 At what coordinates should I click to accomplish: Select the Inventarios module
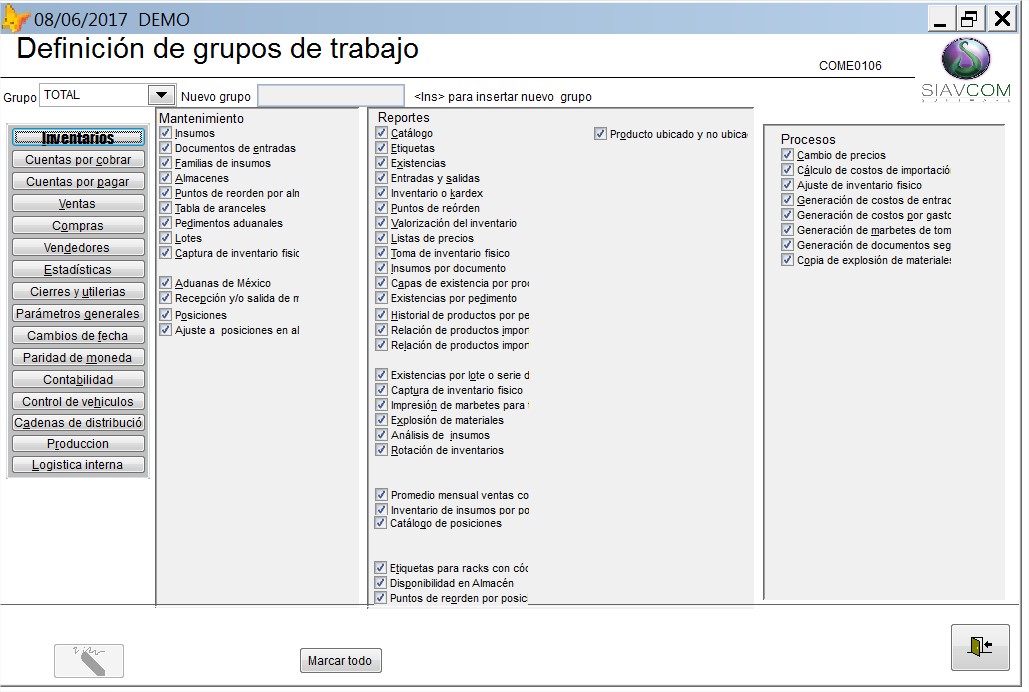click(x=78, y=138)
